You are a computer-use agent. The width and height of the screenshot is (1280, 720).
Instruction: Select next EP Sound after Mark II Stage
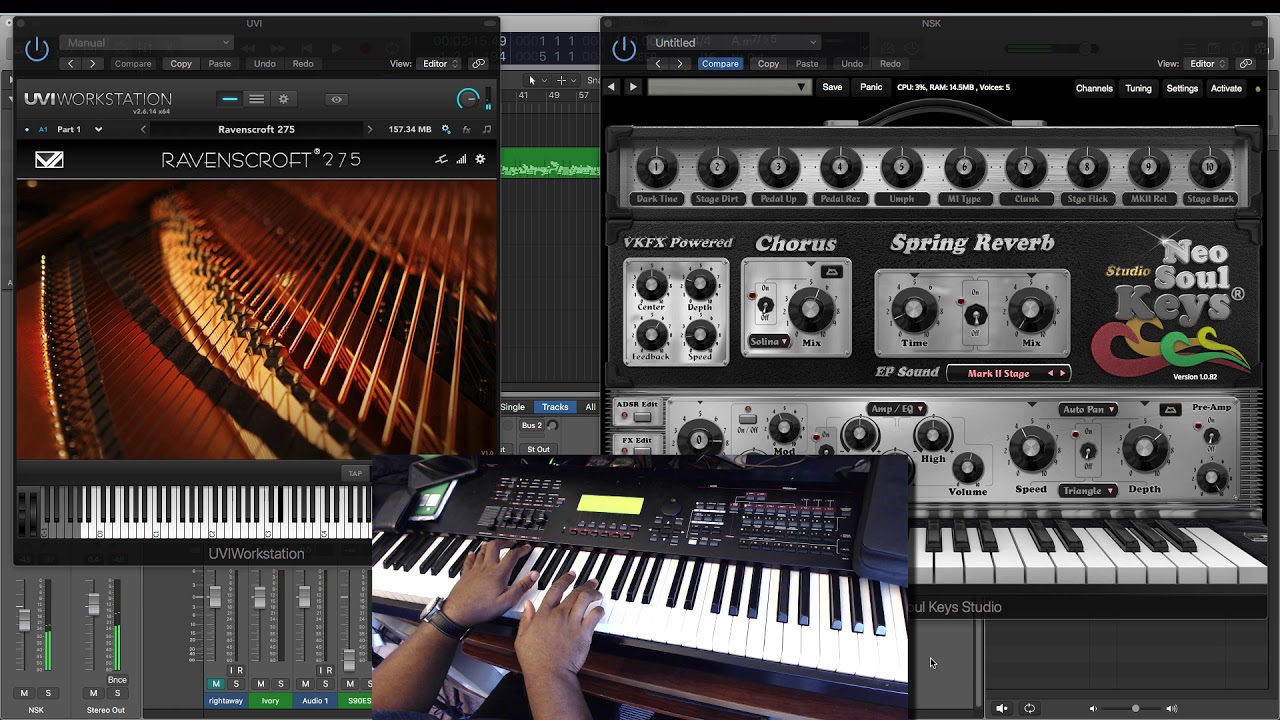pyautogui.click(x=1062, y=374)
